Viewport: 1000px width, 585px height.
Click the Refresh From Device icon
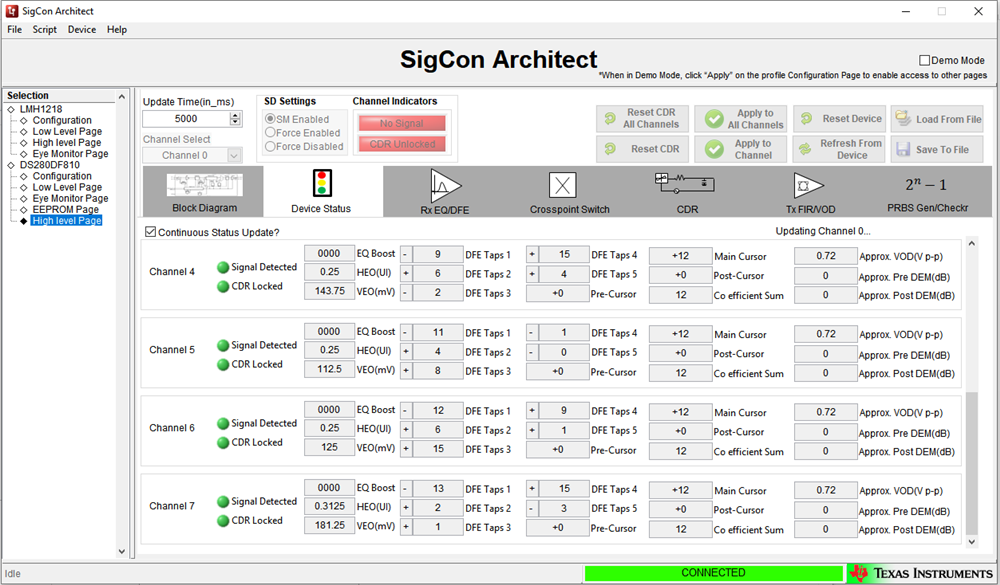click(x=805, y=149)
